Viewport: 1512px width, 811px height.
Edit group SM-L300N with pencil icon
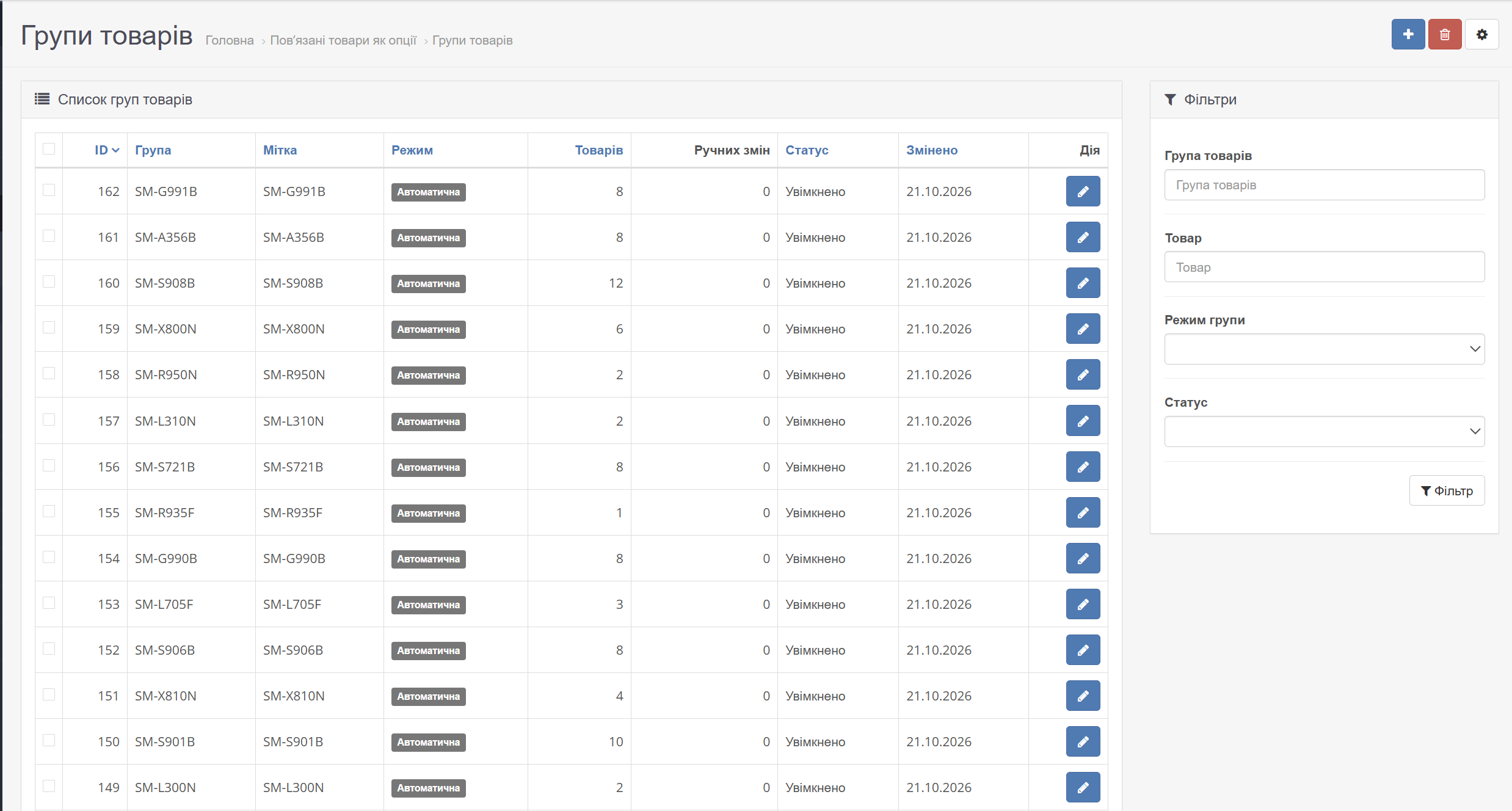[1083, 787]
